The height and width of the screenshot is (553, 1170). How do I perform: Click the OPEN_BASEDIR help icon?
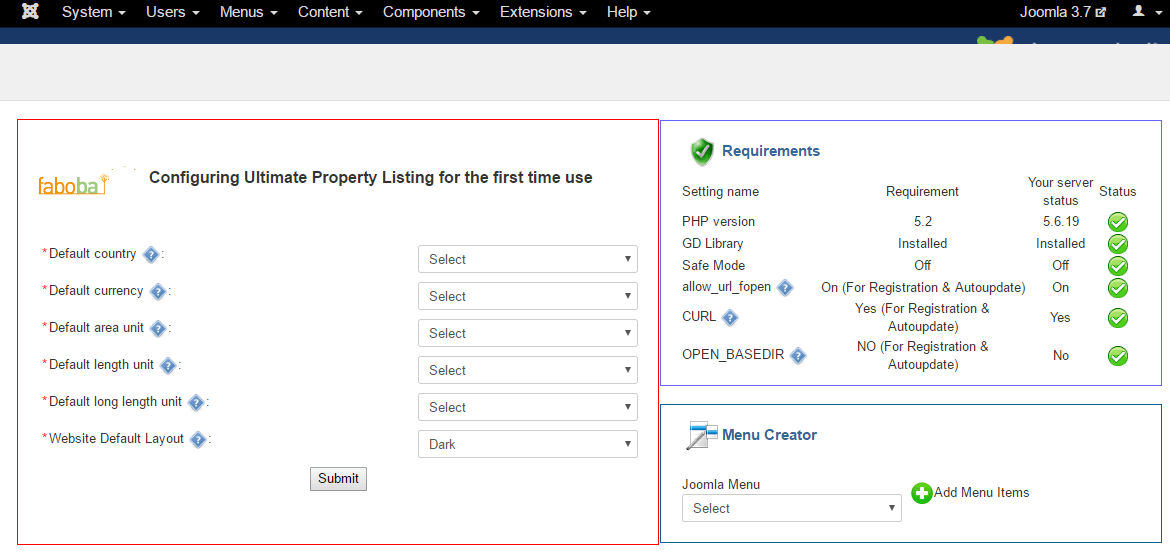[x=798, y=356]
